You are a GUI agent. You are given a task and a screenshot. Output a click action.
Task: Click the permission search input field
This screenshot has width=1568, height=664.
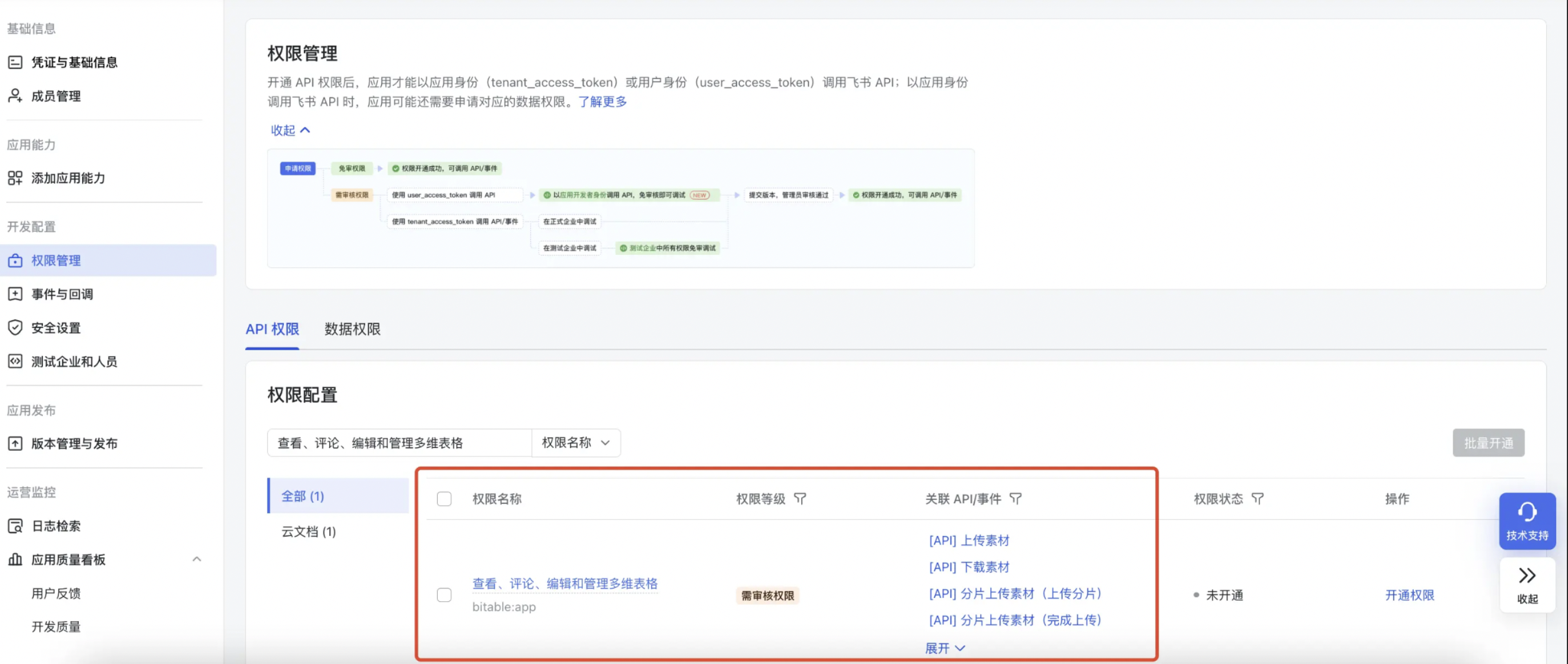(x=399, y=442)
